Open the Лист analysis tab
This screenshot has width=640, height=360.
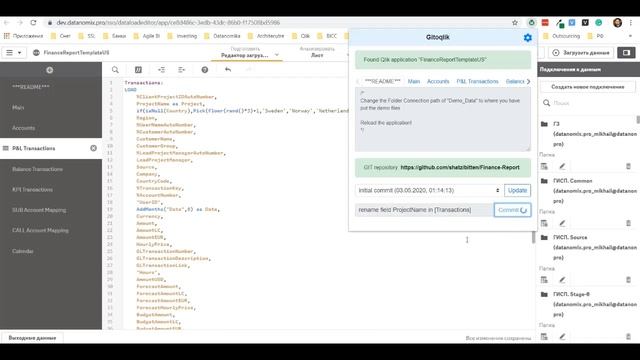317,52
